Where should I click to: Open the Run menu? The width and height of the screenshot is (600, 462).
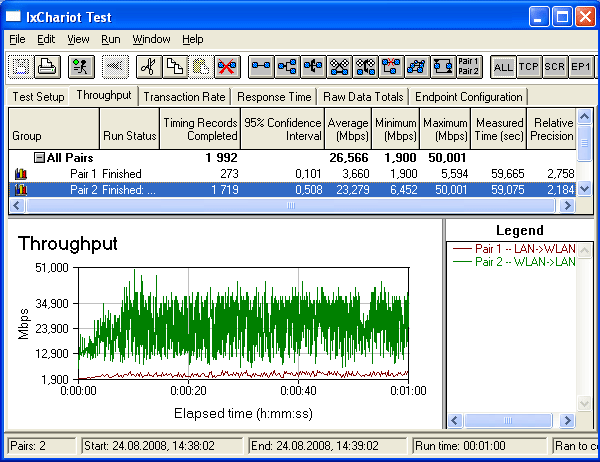pyautogui.click(x=111, y=39)
